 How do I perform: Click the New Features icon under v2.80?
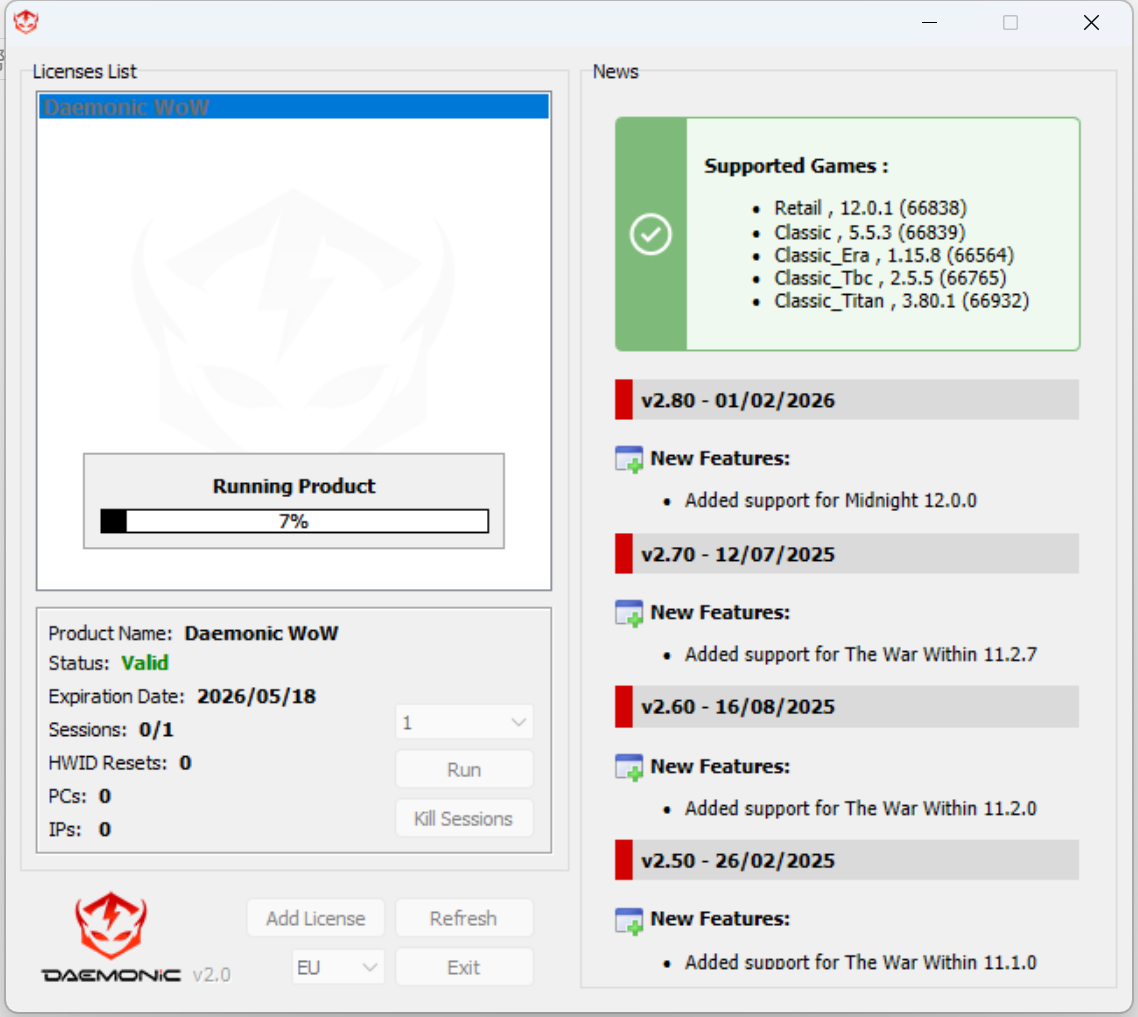click(629, 459)
